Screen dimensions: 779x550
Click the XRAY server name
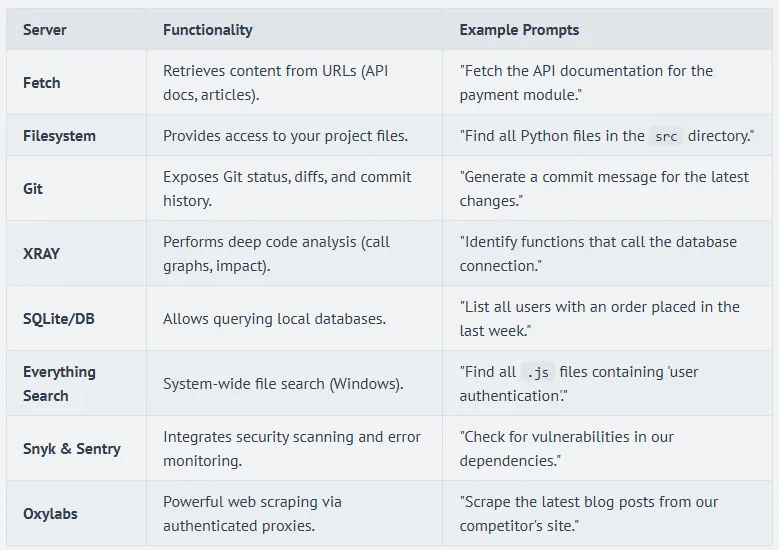(42, 254)
